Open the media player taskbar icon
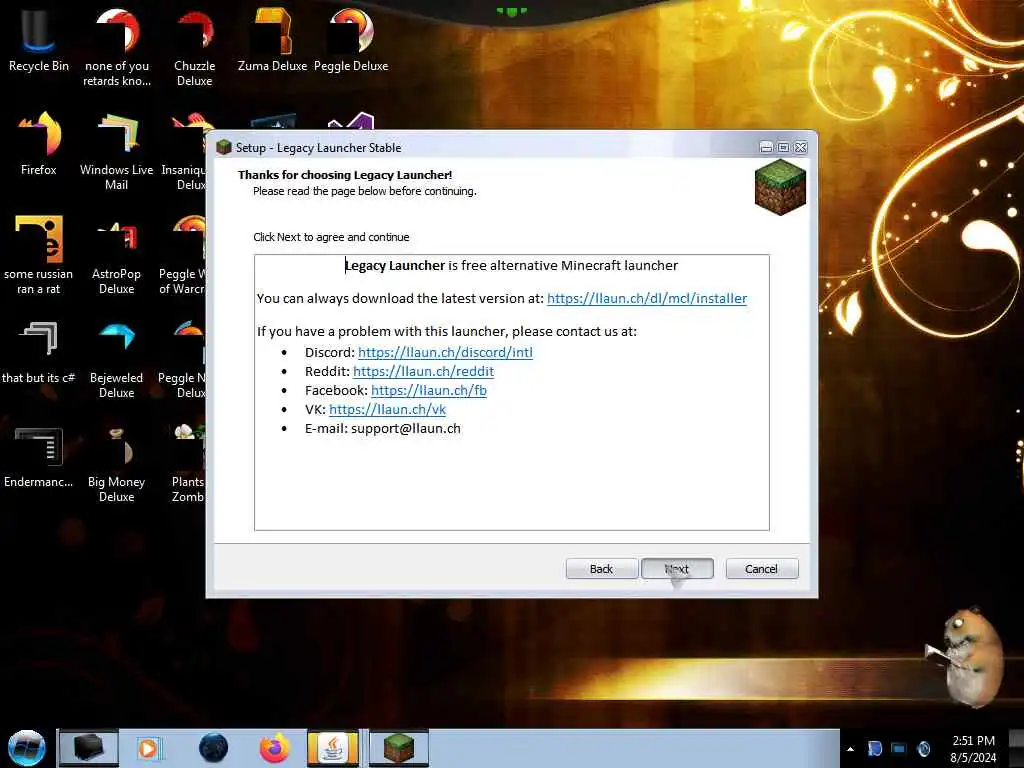Image resolution: width=1024 pixels, height=768 pixels. (x=148, y=748)
